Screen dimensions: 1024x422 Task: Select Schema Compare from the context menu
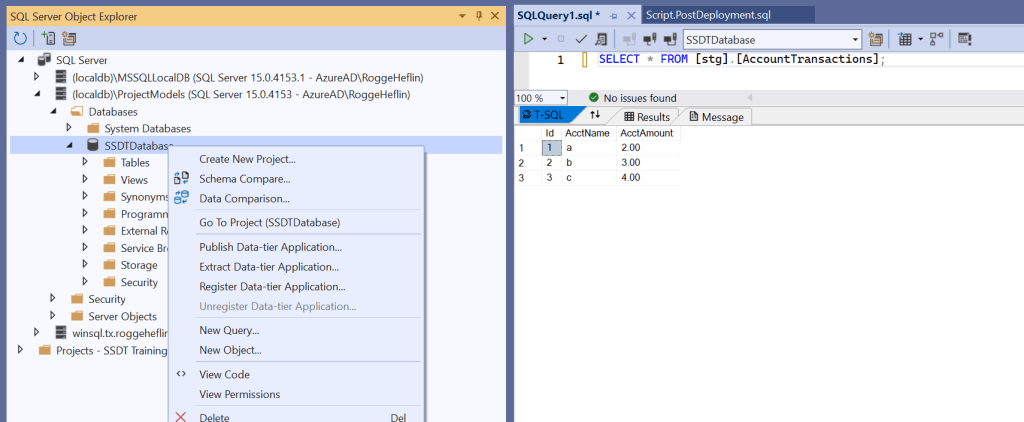tap(244, 179)
